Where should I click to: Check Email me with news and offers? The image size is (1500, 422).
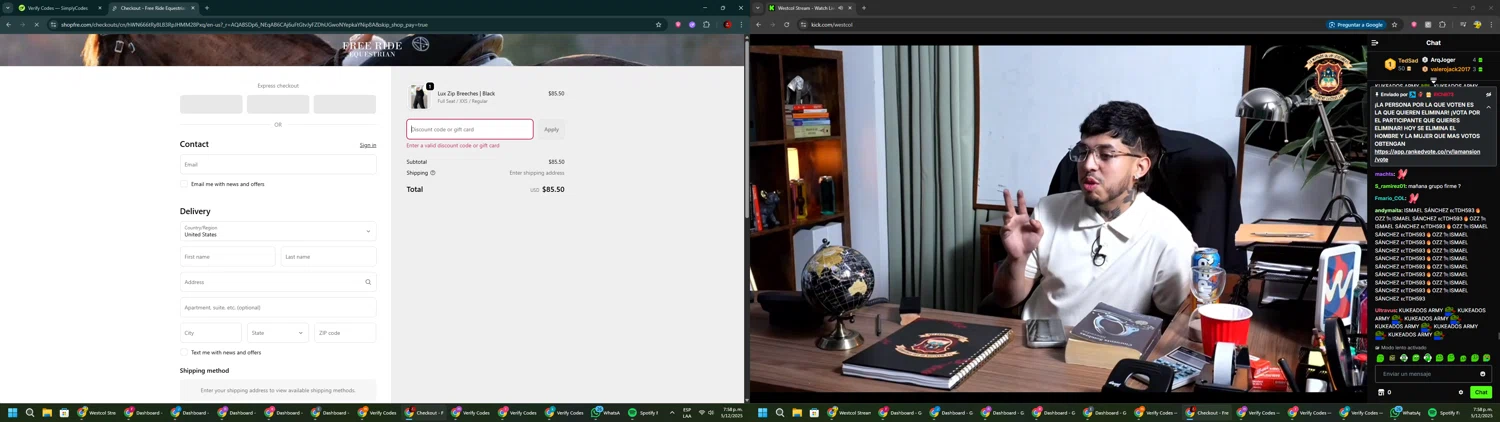[184, 184]
